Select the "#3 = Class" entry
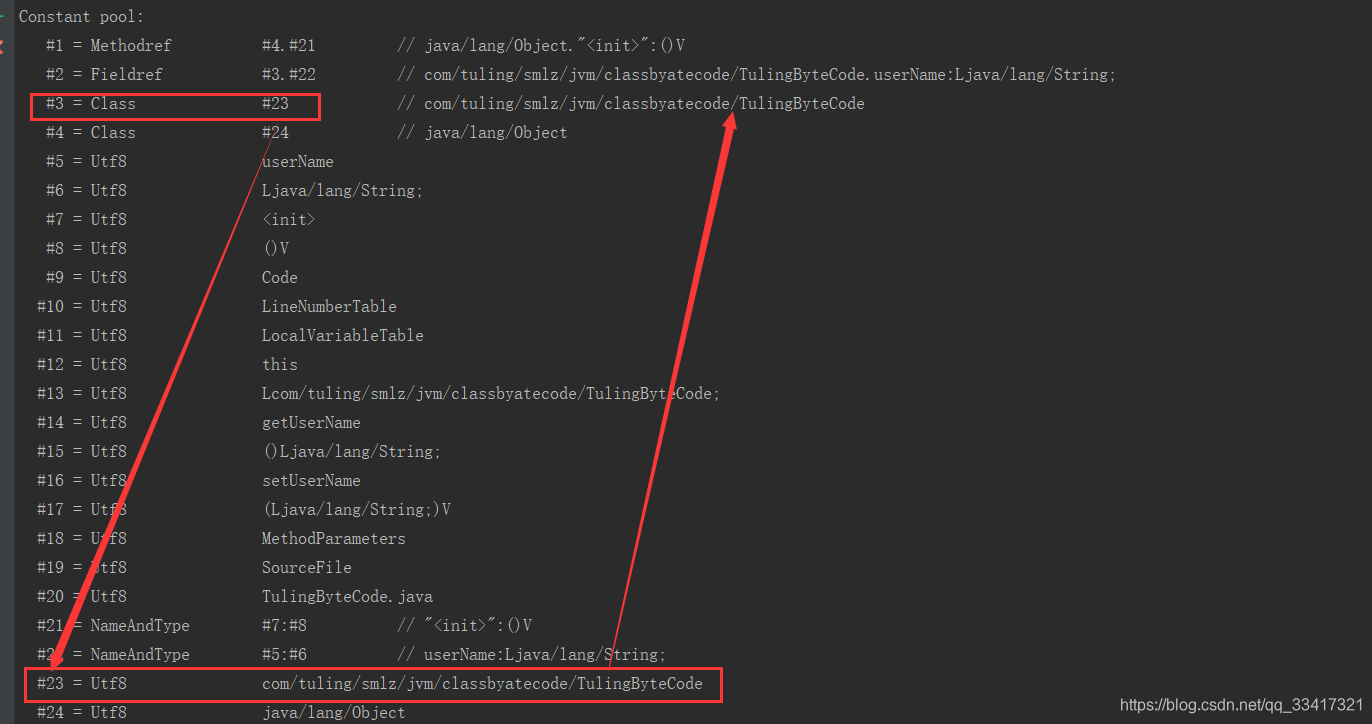 point(90,104)
